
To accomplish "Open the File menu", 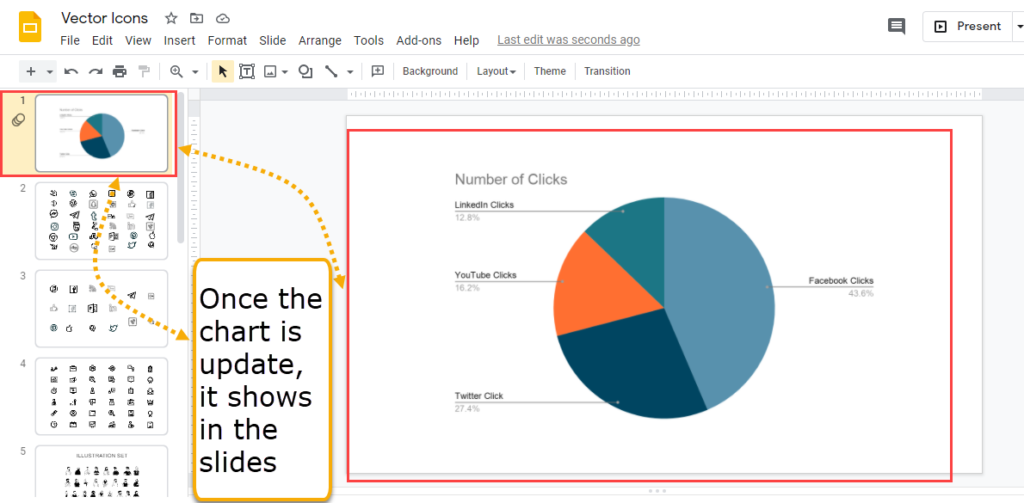I will (x=70, y=41).
